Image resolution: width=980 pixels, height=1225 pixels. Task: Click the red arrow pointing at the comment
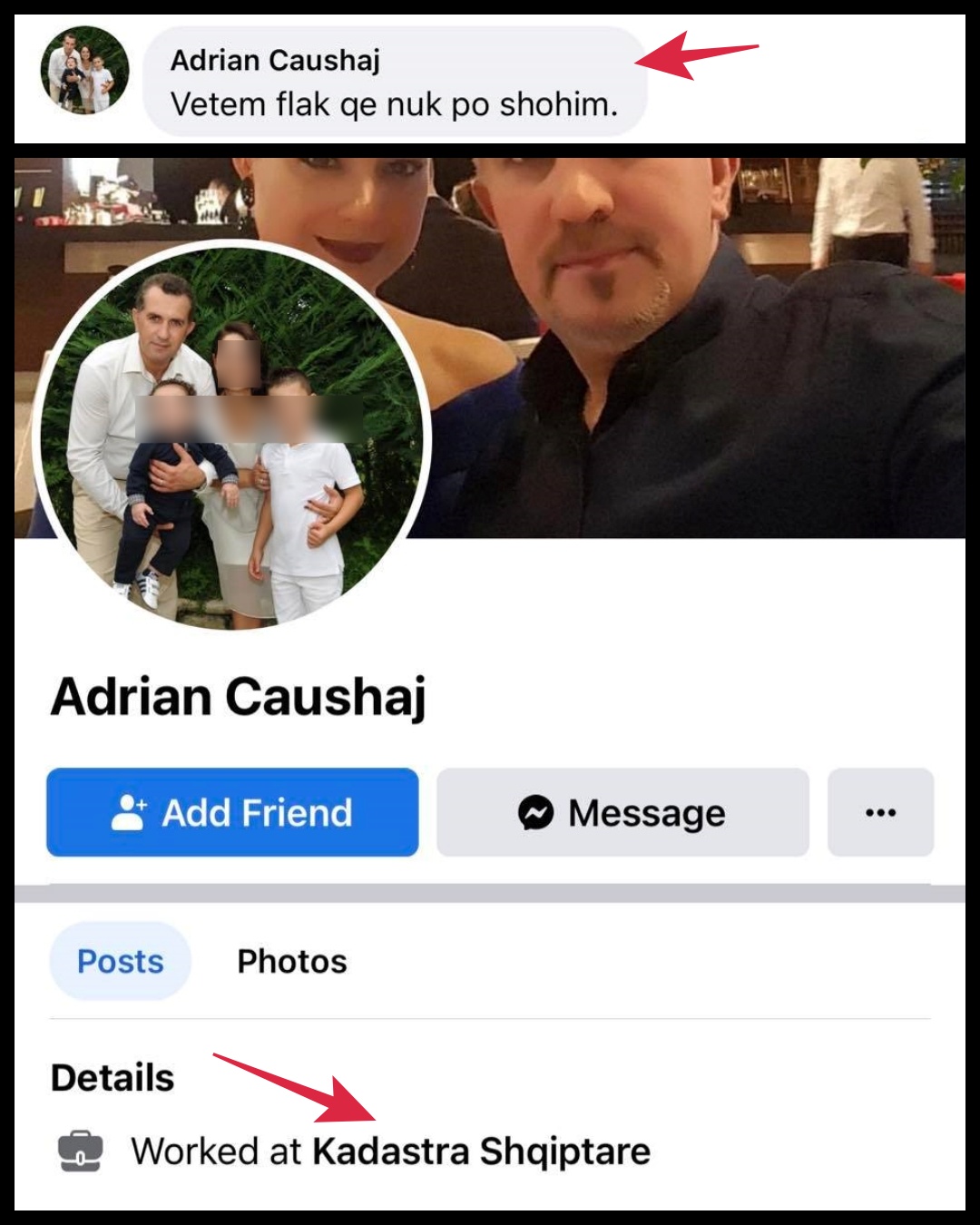click(697, 54)
